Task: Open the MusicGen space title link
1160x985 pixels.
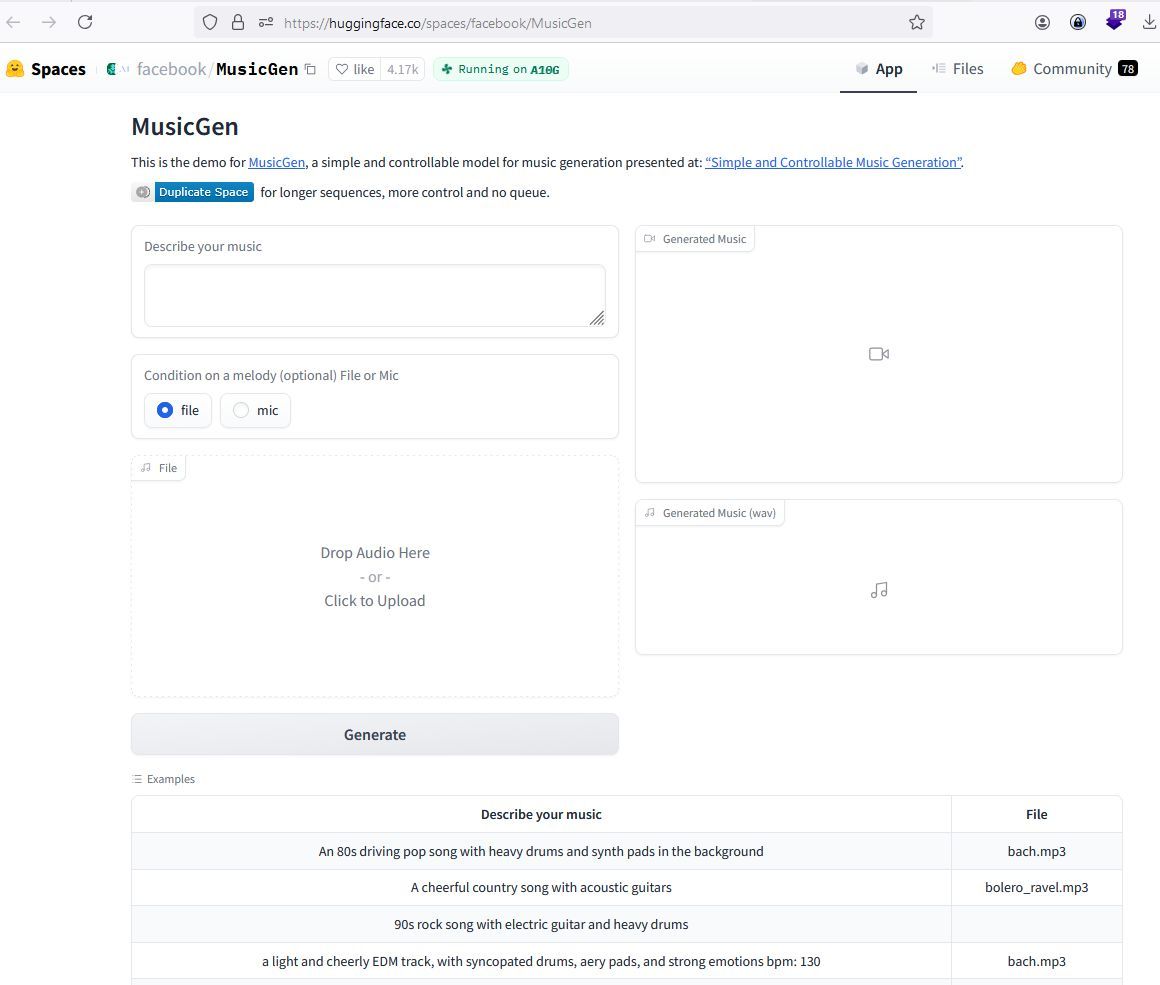Action: pos(257,69)
